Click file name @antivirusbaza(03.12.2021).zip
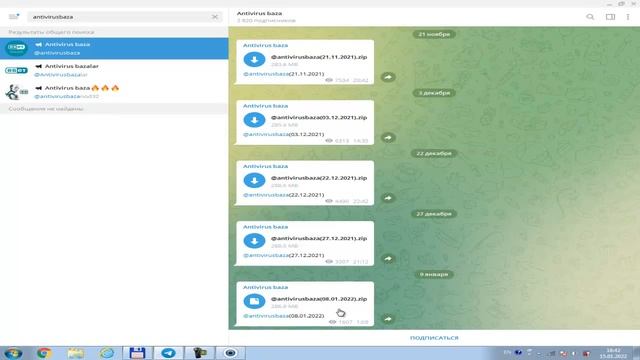 (x=319, y=118)
